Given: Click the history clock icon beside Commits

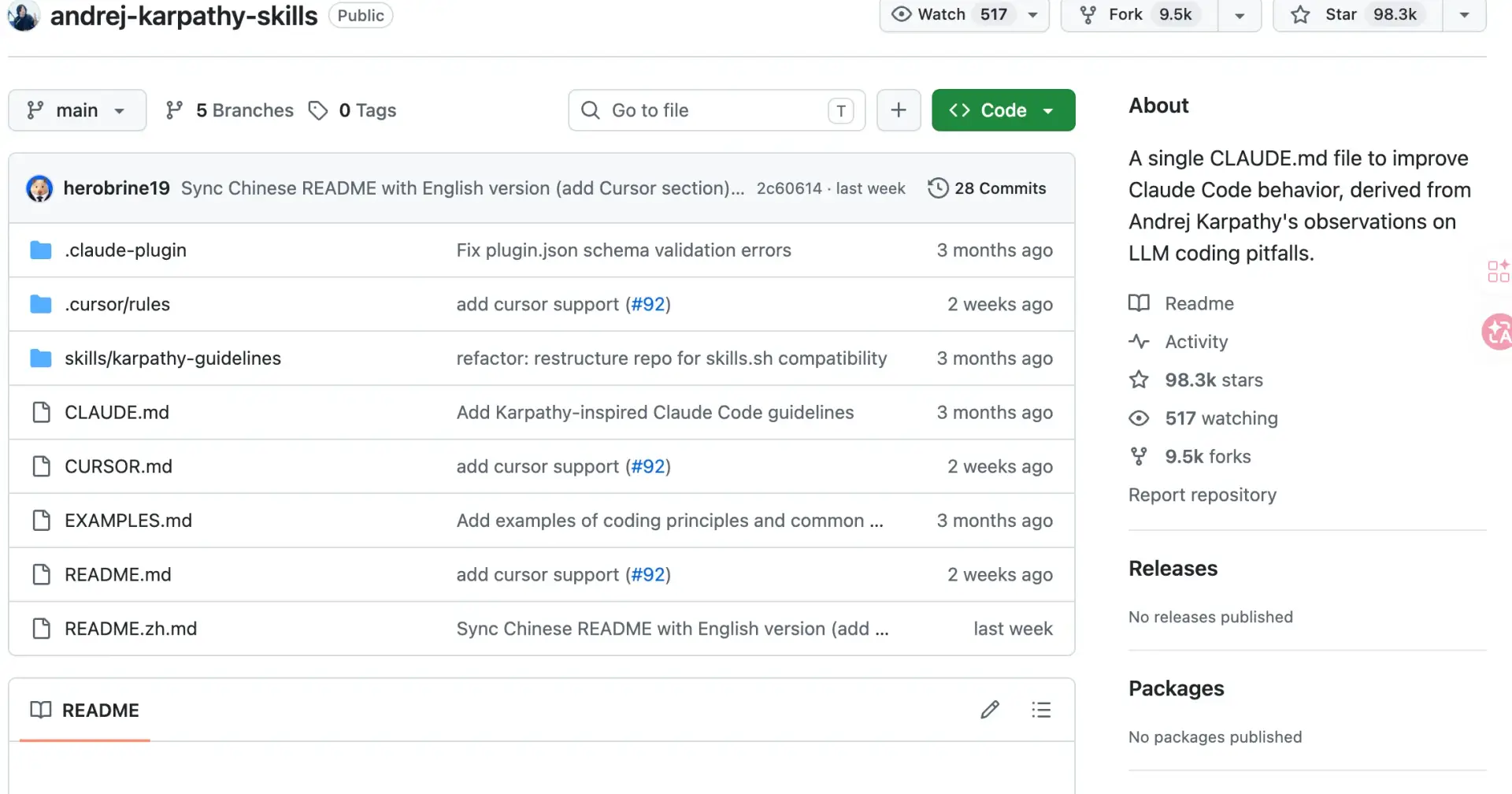Looking at the screenshot, I should coord(938,188).
